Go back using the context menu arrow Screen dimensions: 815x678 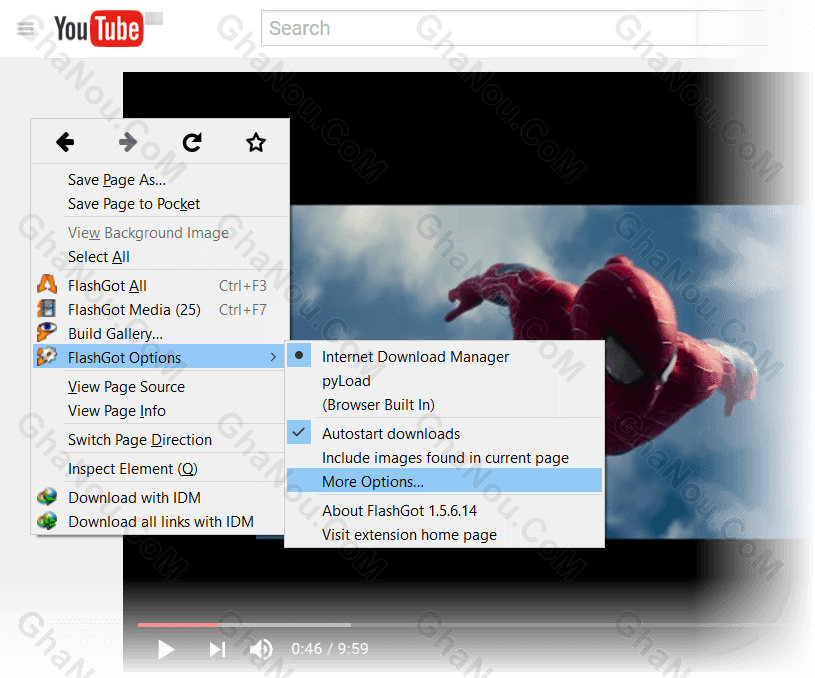pyautogui.click(x=65, y=142)
